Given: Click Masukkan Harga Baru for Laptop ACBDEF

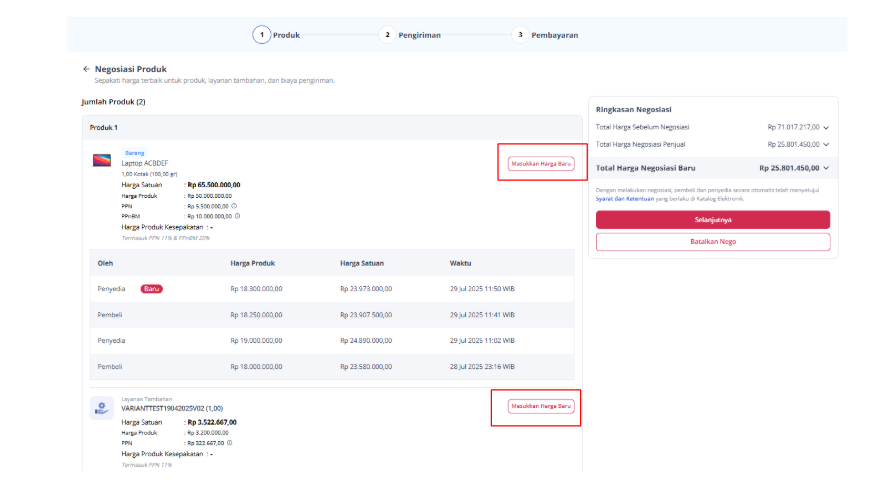Looking at the screenshot, I should 541,164.
